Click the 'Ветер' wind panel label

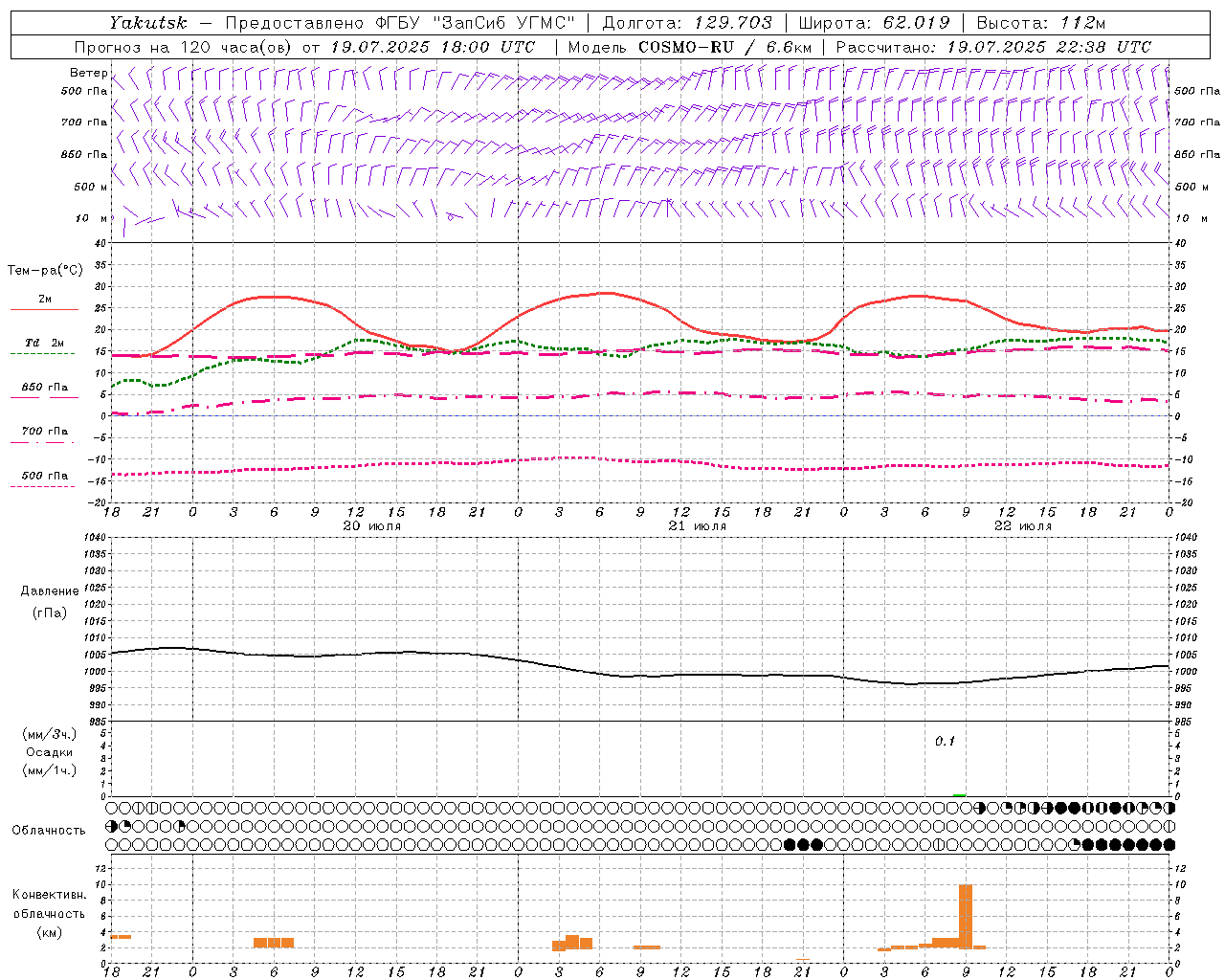tap(89, 73)
